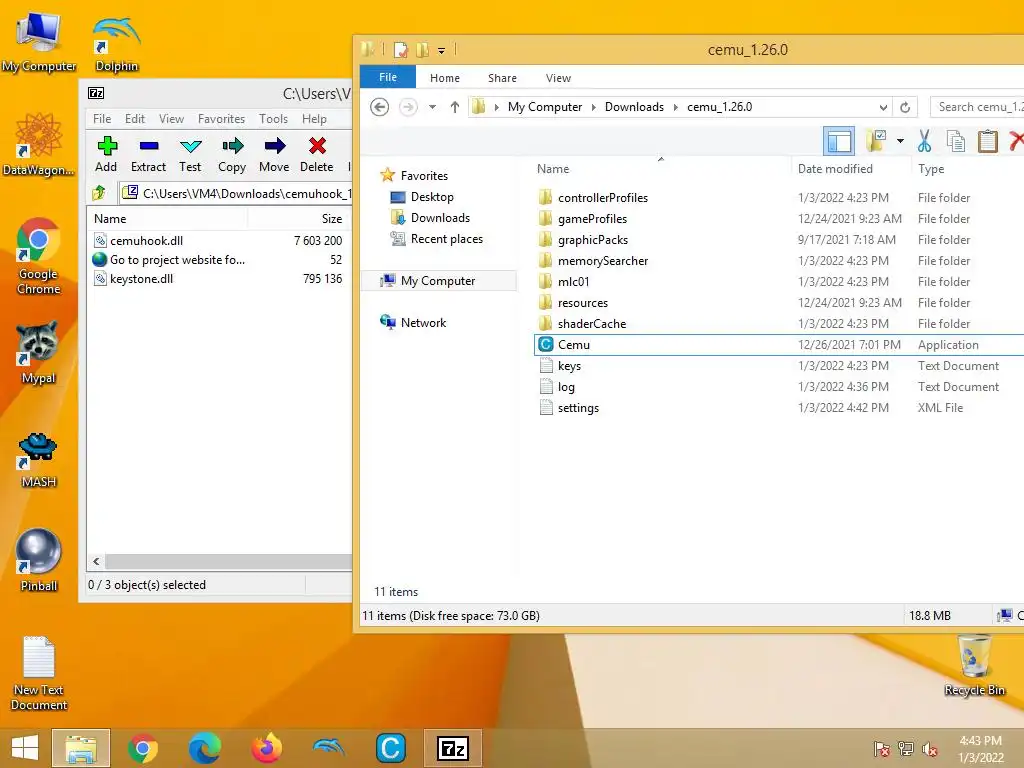Go up one folder in 7-Zip
The height and width of the screenshot is (768, 1024).
coord(99,193)
